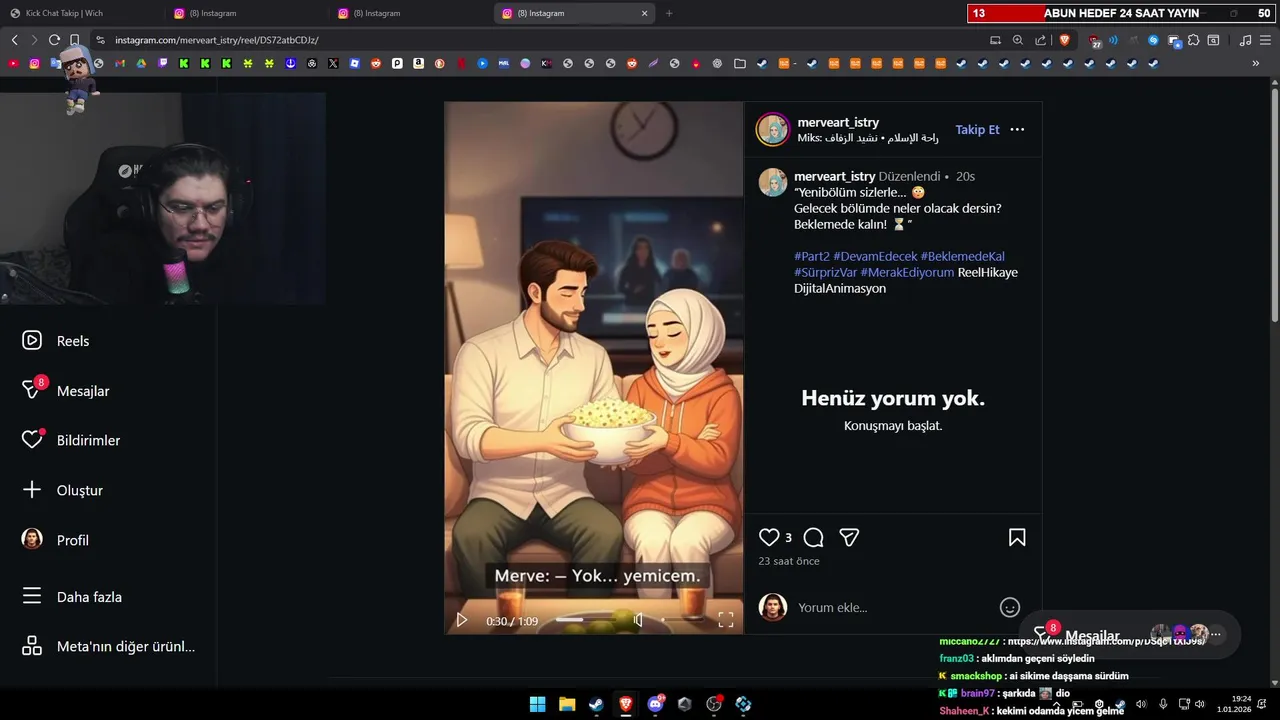Open Brave Shields lion icon
Screen dimensions: 1280x720
1064,40
